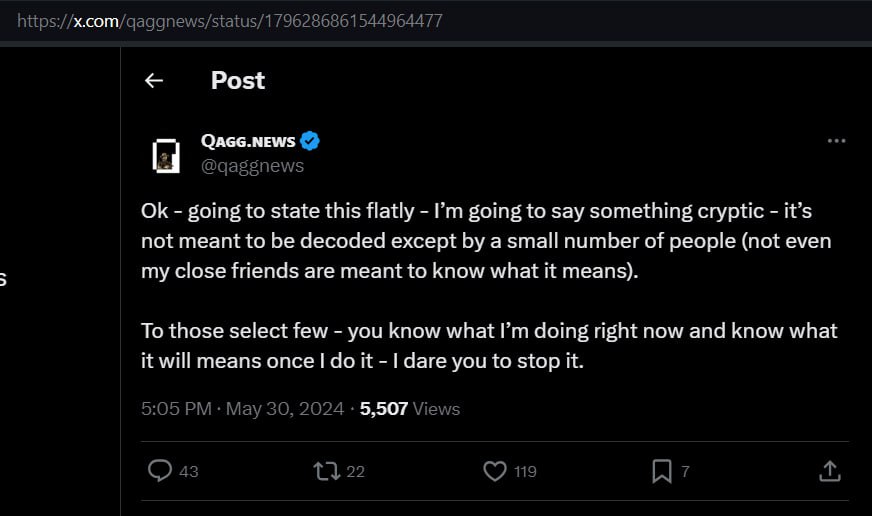
Task: Go back using the left arrow
Action: (x=154, y=81)
